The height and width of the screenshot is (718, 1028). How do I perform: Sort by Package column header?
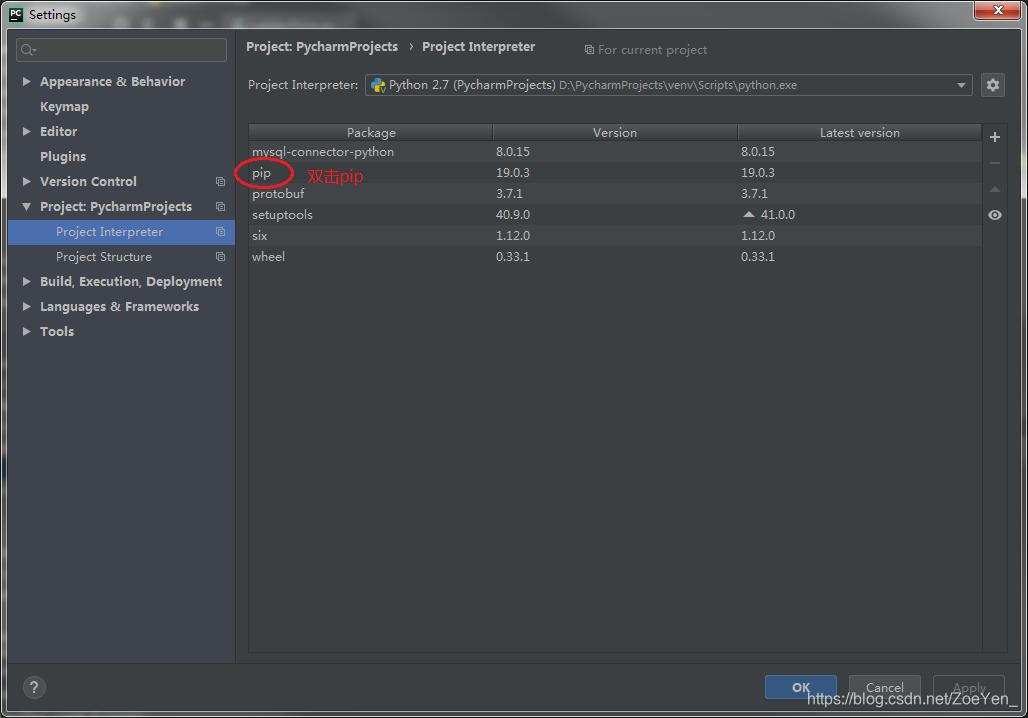(371, 132)
